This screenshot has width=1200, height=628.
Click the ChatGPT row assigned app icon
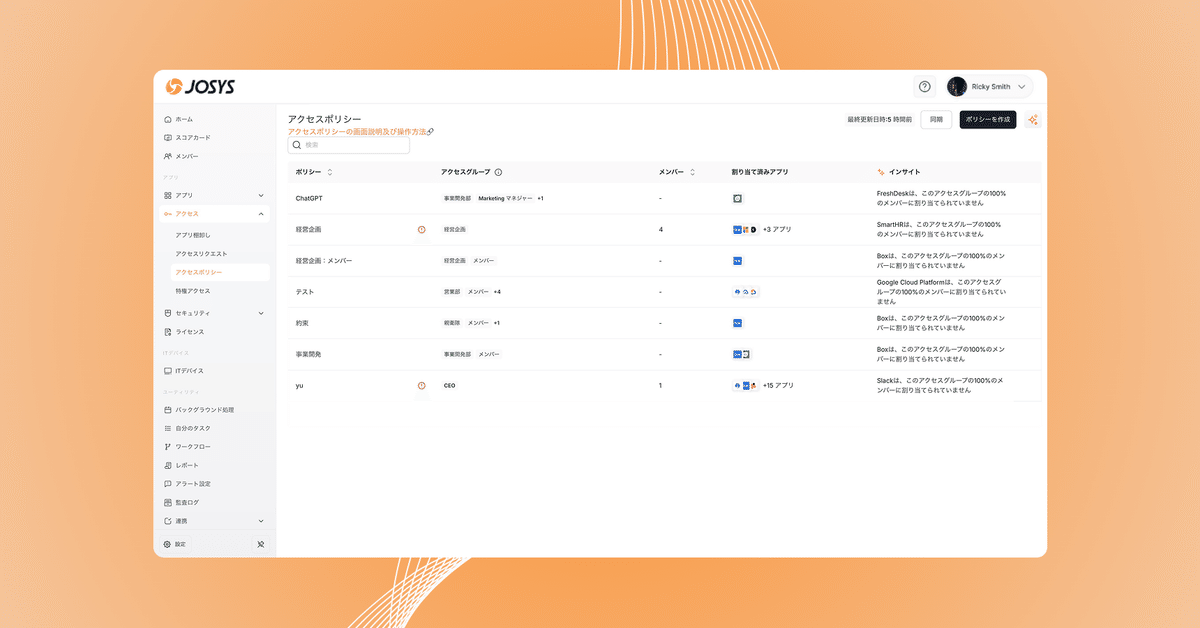click(738, 198)
